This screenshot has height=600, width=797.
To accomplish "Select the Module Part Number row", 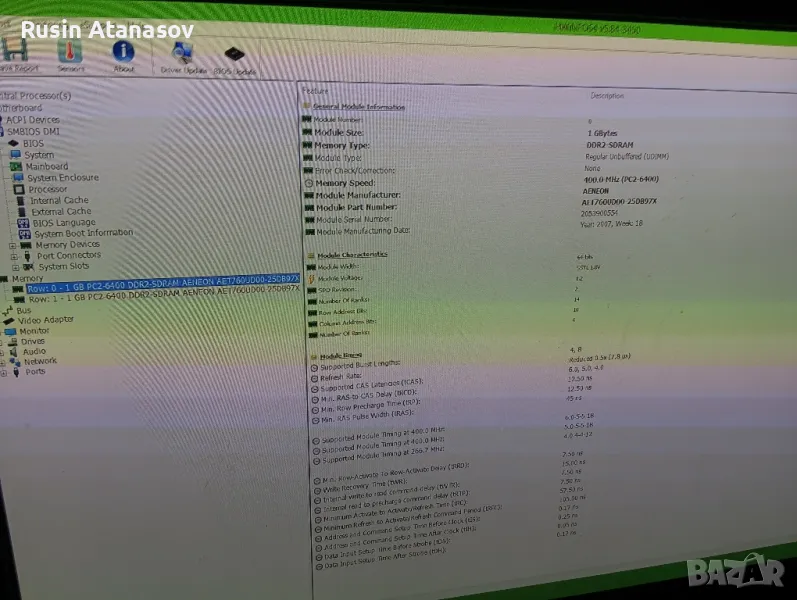I will click(357, 207).
